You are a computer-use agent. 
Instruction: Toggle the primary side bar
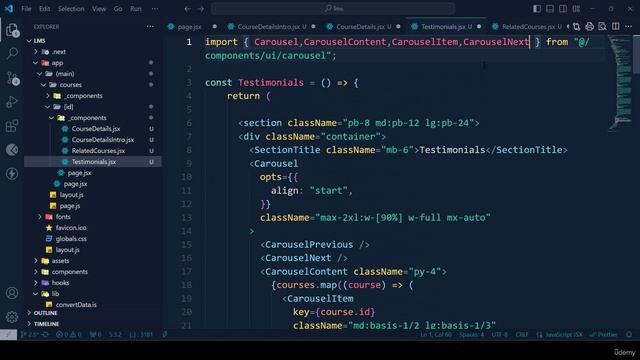coord(537,9)
